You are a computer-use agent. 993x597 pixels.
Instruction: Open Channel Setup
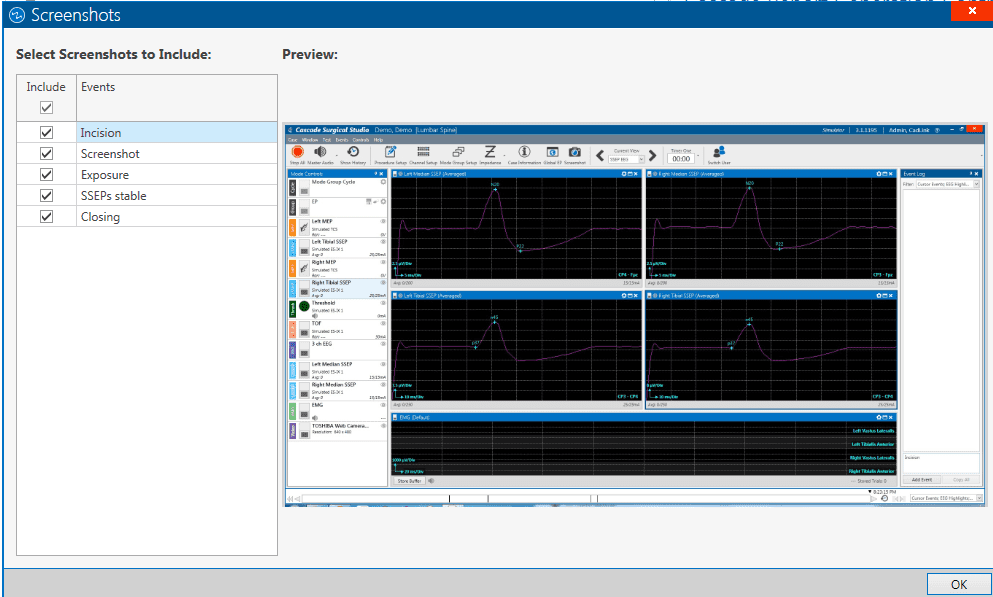[422, 152]
